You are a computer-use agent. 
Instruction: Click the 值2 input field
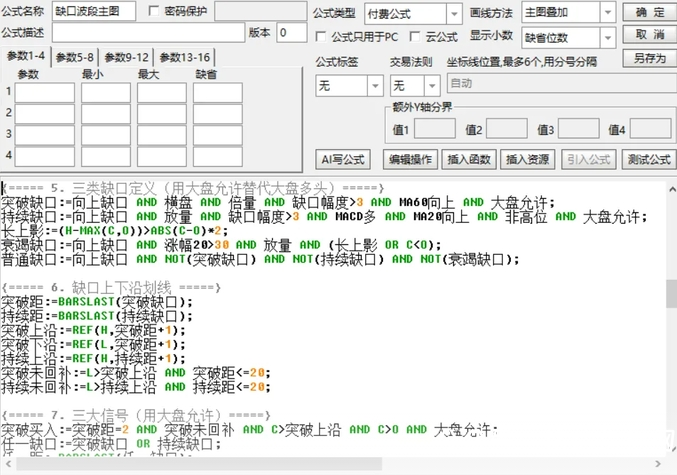(x=507, y=129)
